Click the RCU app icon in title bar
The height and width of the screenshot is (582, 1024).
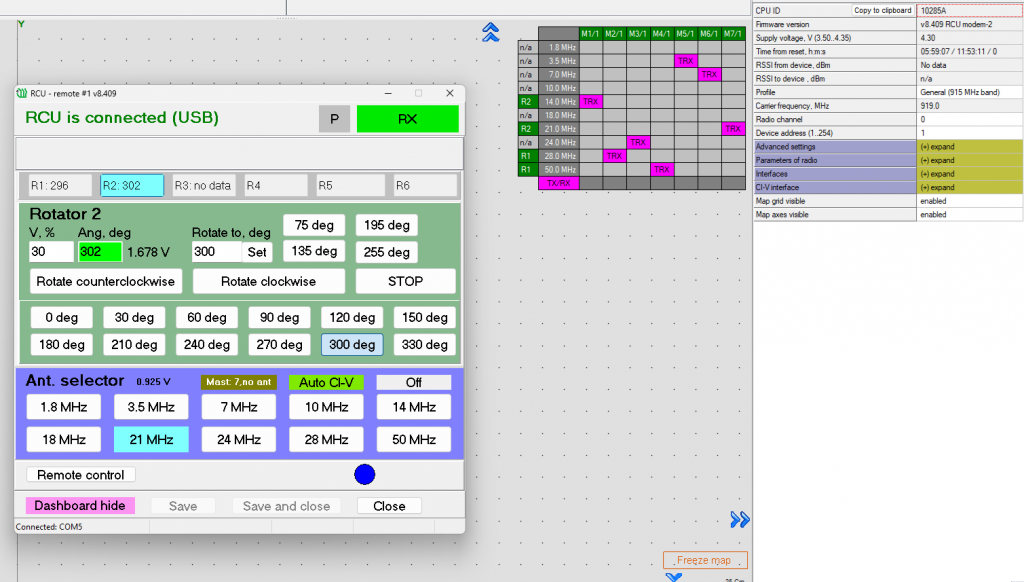point(22,93)
